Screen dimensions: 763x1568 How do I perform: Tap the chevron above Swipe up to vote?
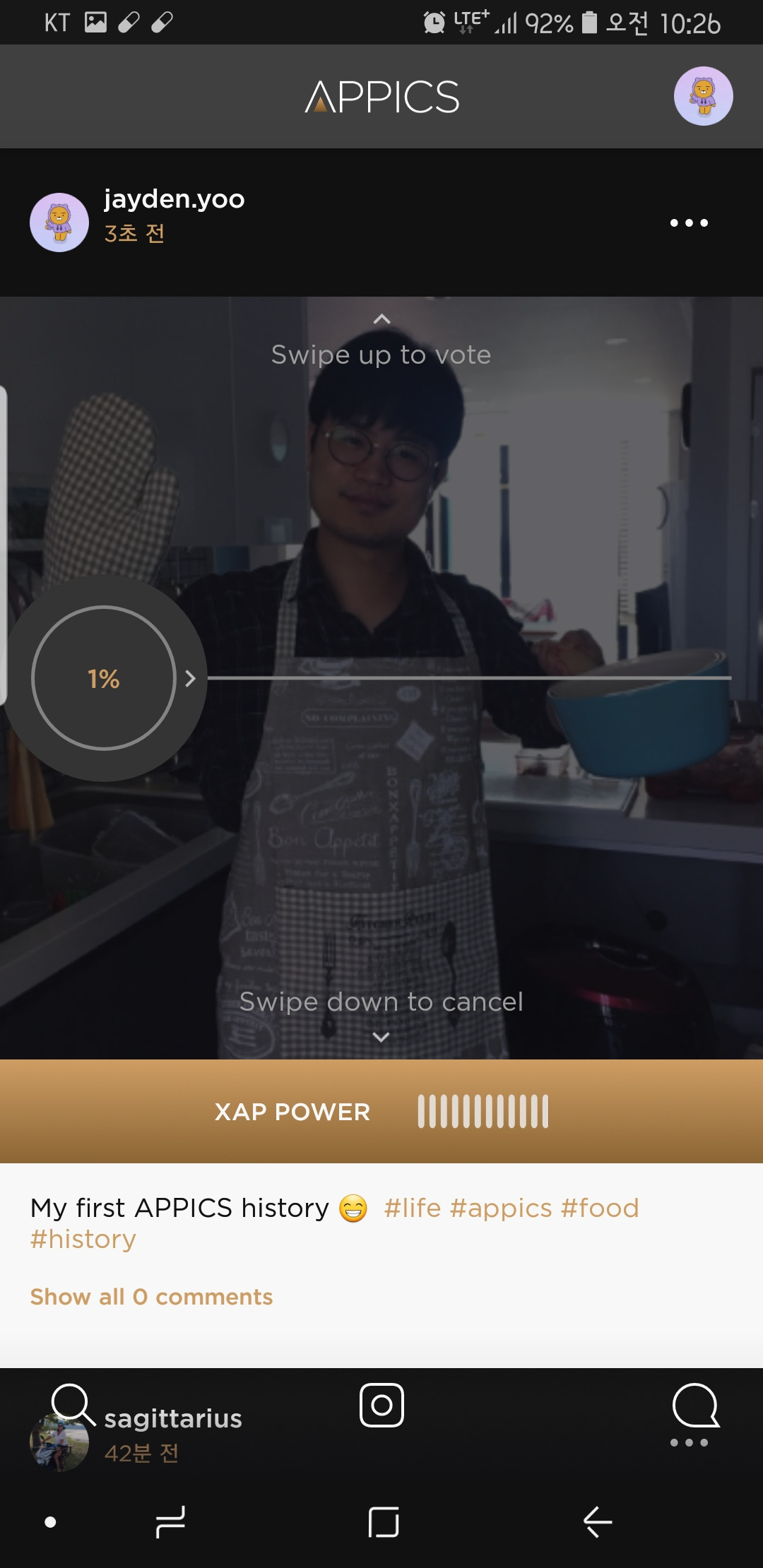pyautogui.click(x=381, y=319)
